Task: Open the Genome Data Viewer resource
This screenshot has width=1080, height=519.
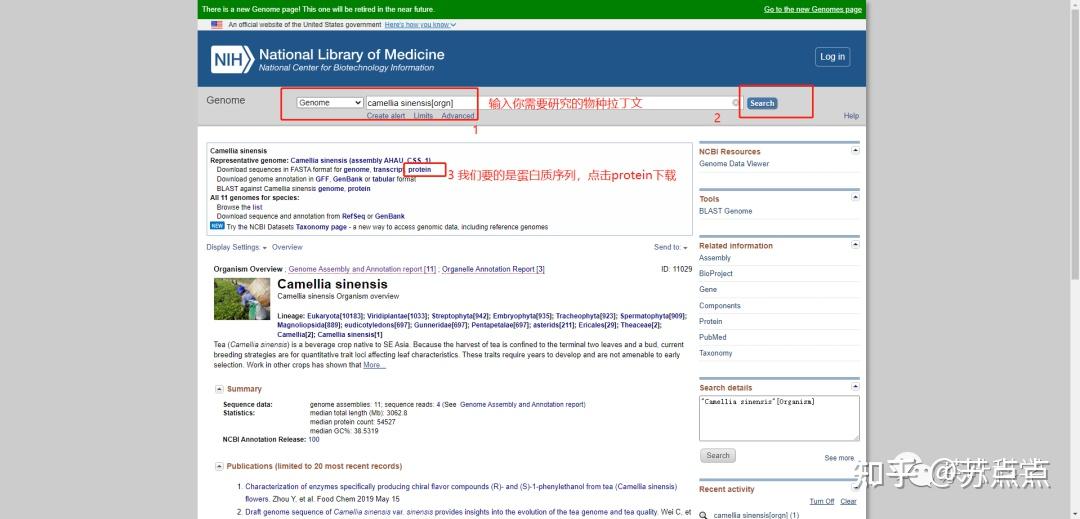Action: click(x=734, y=164)
